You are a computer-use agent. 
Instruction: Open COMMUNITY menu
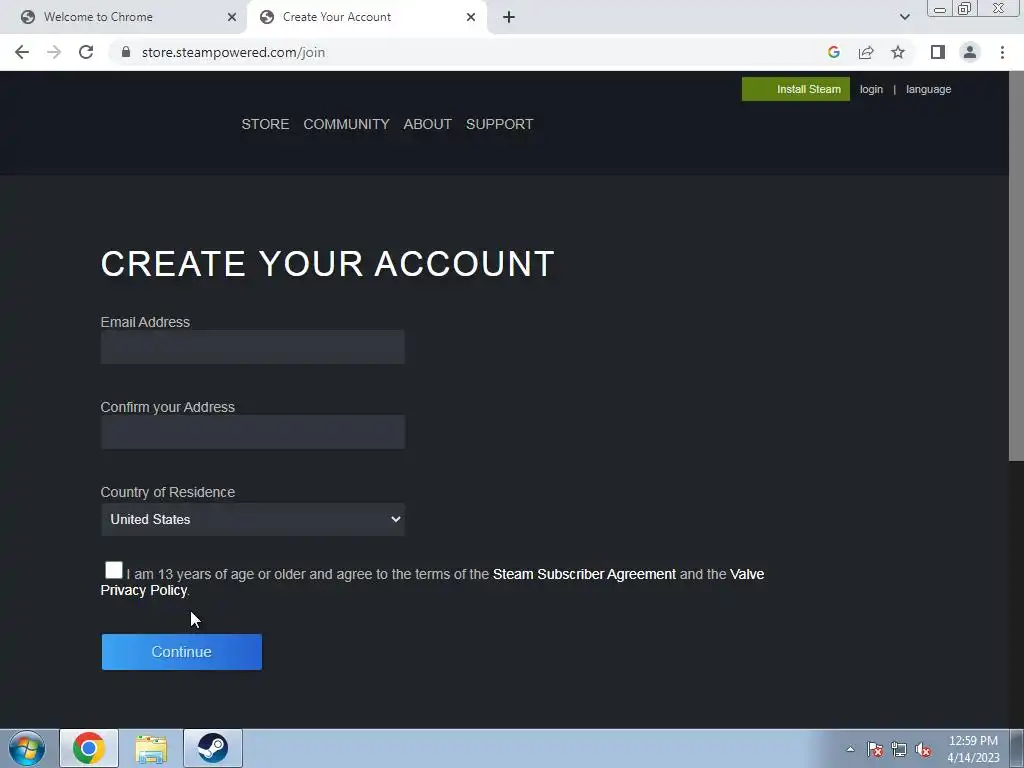(x=346, y=124)
